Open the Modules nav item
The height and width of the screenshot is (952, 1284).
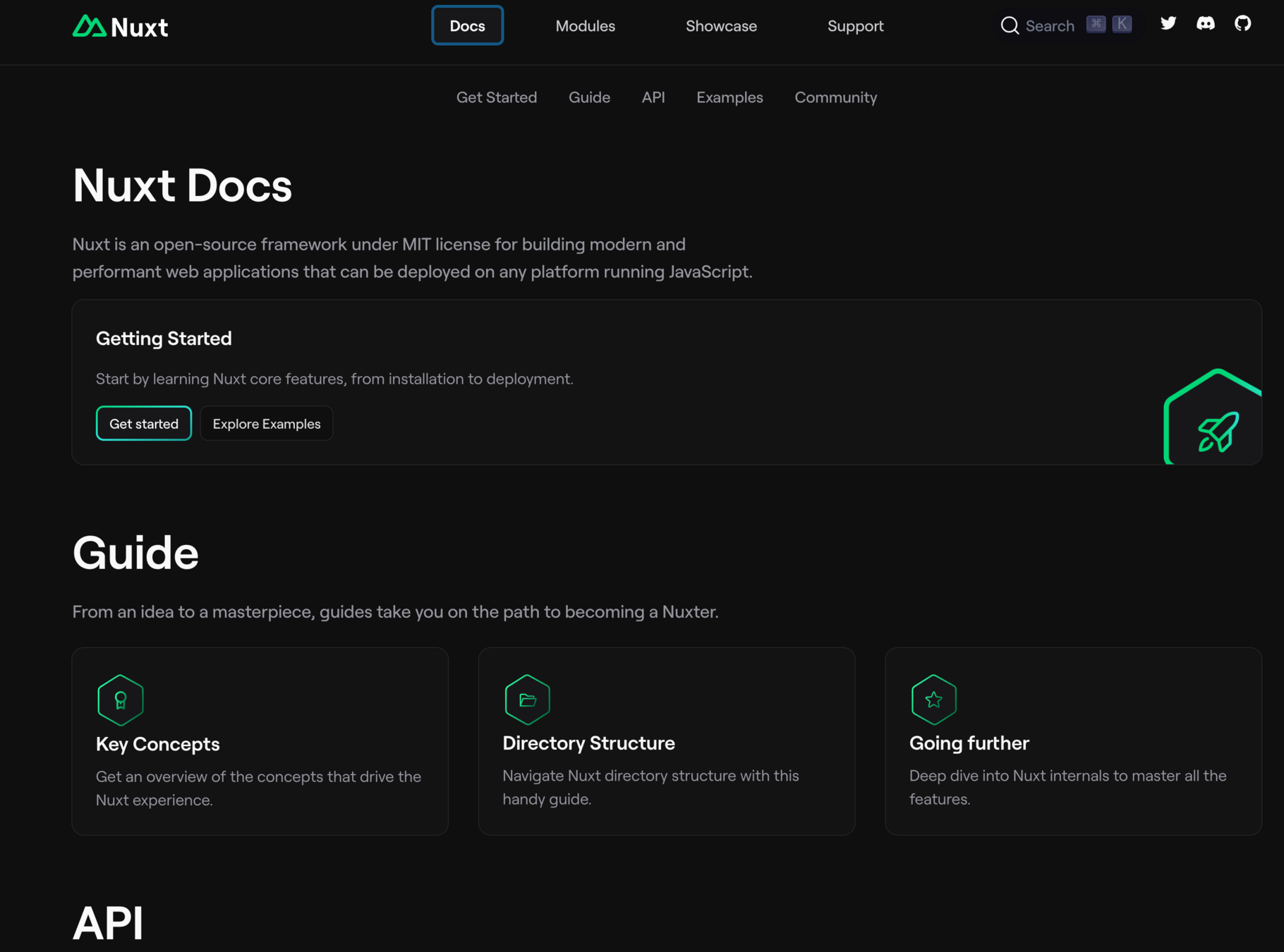click(585, 26)
